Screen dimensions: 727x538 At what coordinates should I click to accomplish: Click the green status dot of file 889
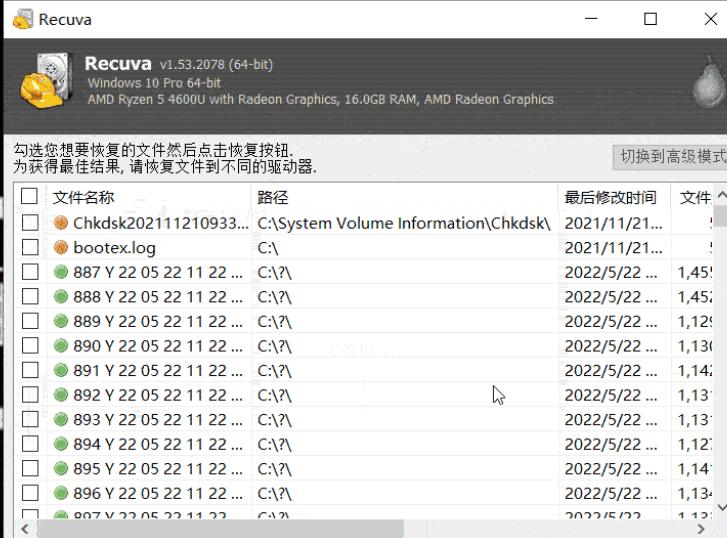[x=61, y=321]
